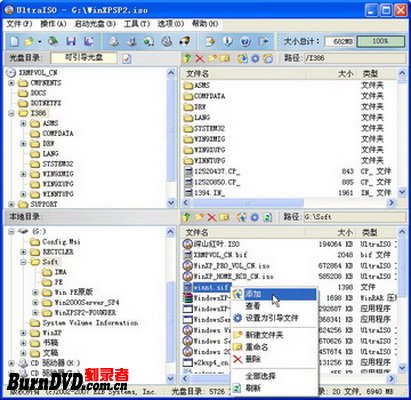Click the Up arrow icon in 光盘目录 toolbar
This screenshot has width=411, height=400.
tap(187, 59)
